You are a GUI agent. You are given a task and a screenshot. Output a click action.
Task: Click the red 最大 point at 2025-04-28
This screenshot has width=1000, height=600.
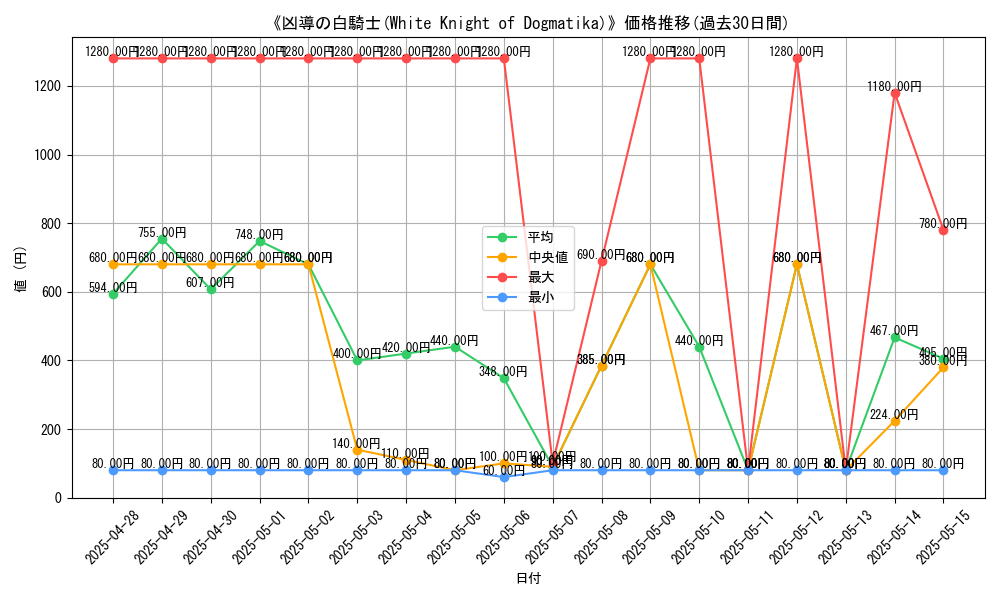(114, 59)
